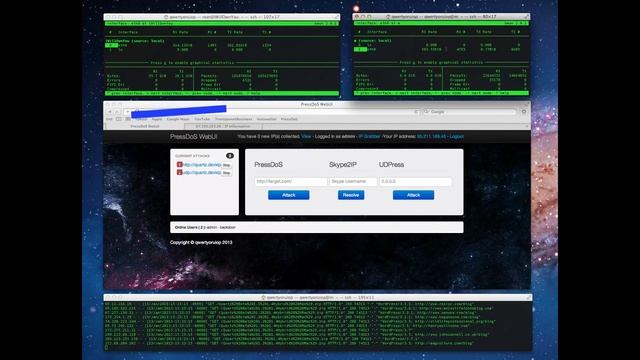Screen dimensions: 640x360
Task: Click the UDPress heading text
Action: (391, 164)
